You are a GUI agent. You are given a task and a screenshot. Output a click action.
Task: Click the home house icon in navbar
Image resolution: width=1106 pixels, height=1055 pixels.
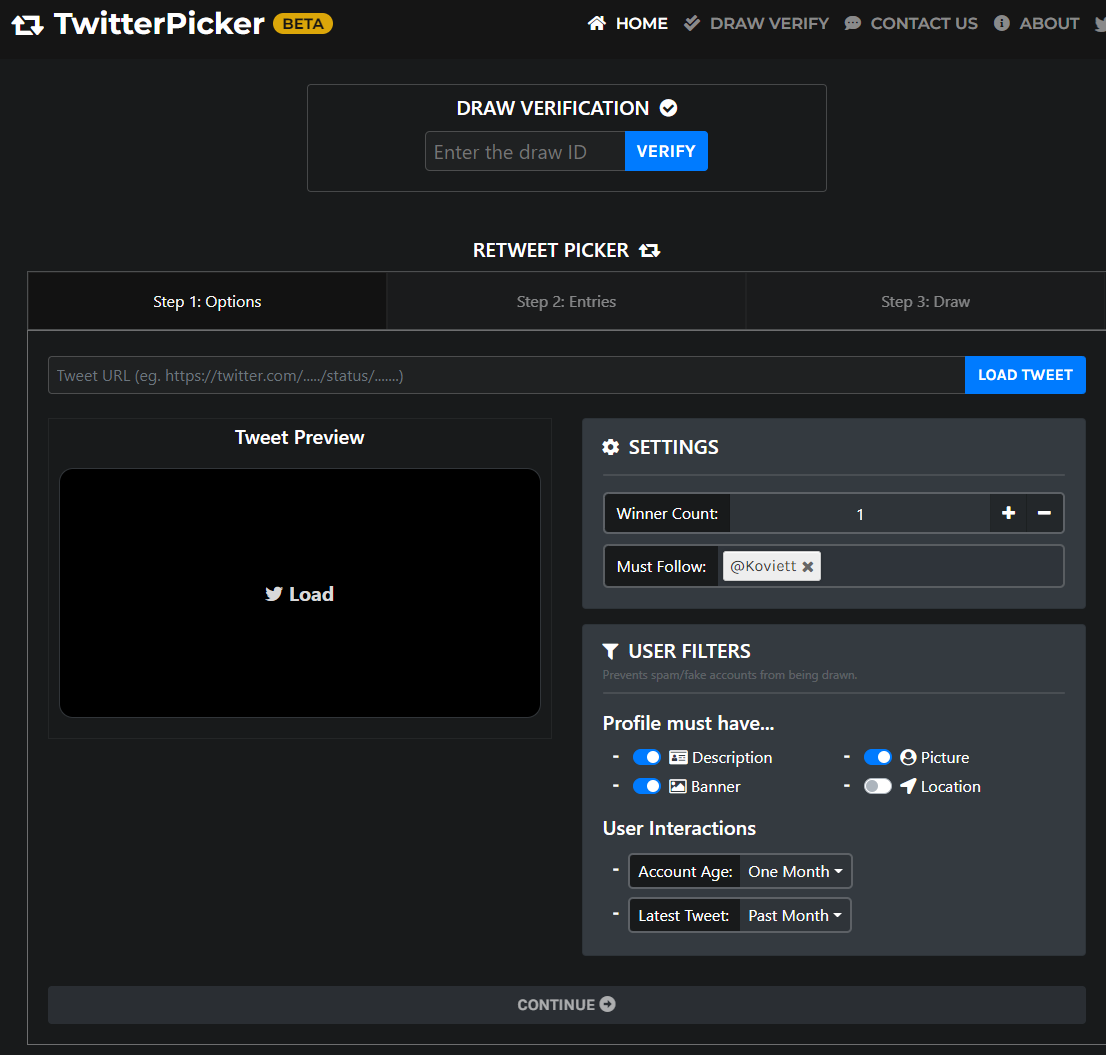pyautogui.click(x=597, y=23)
